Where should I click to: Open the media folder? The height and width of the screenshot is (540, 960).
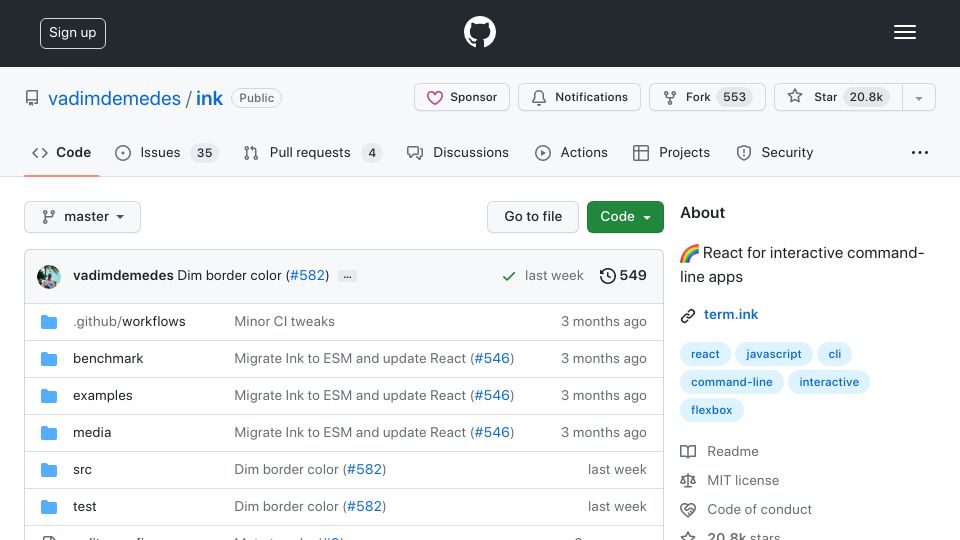coord(92,433)
